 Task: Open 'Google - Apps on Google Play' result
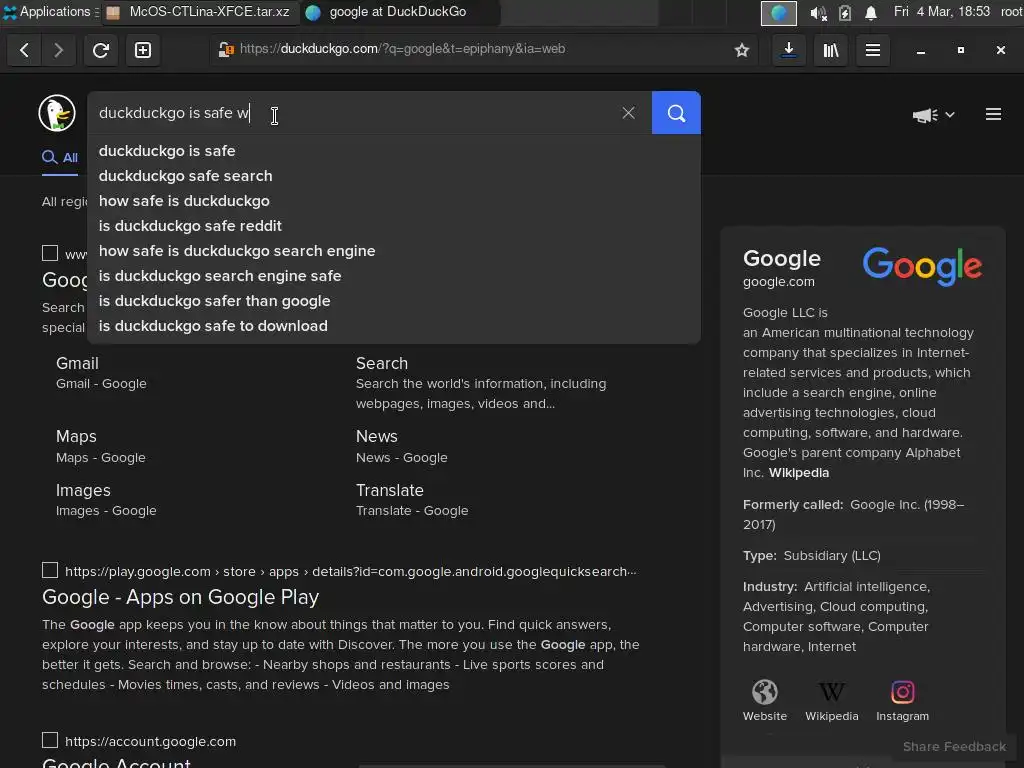pyautogui.click(x=180, y=597)
